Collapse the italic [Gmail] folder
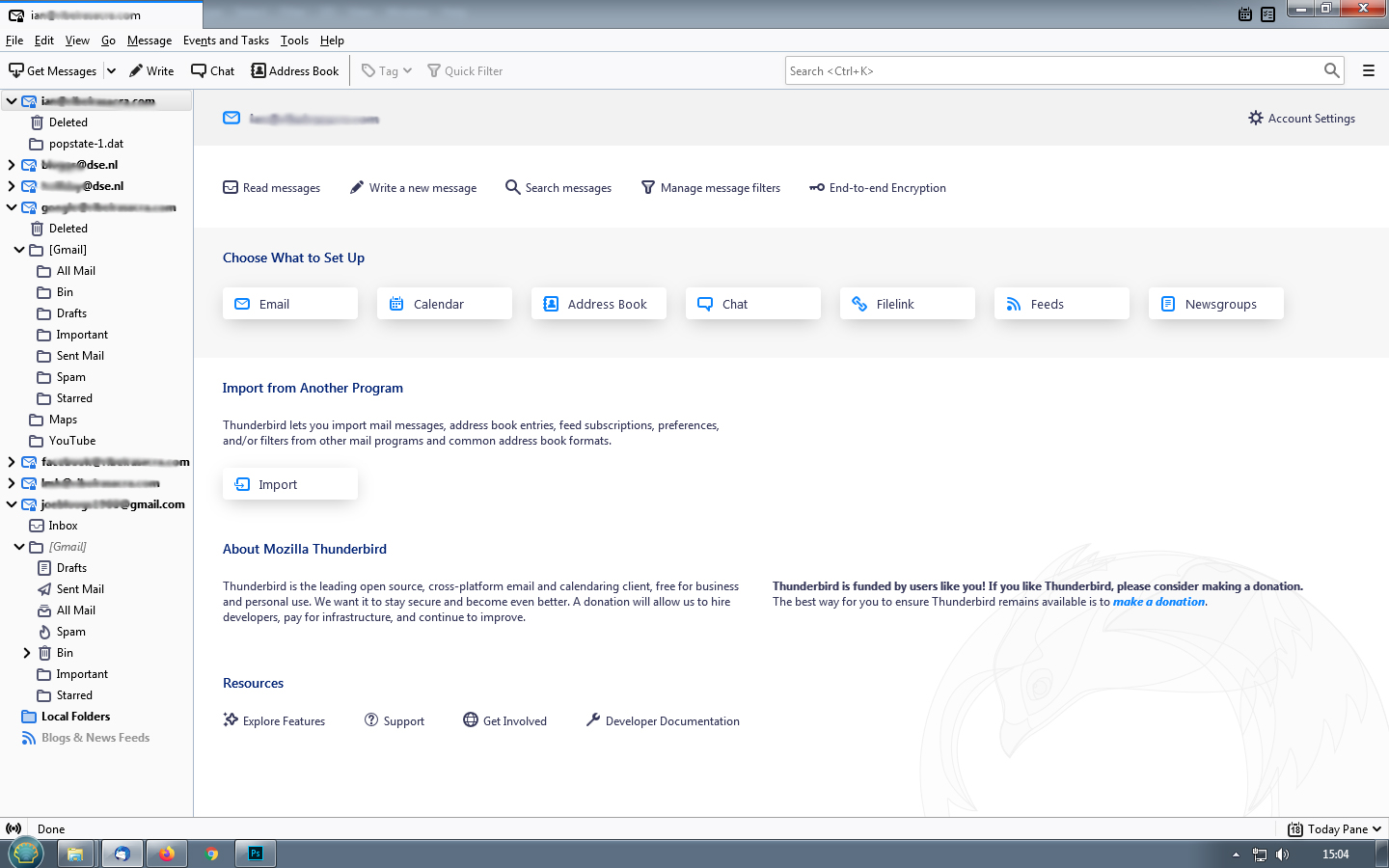The image size is (1389, 868). coord(19,547)
